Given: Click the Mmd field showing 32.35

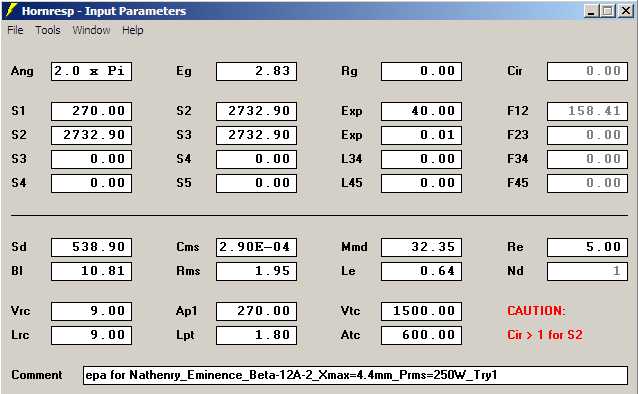Looking at the screenshot, I should click(422, 247).
